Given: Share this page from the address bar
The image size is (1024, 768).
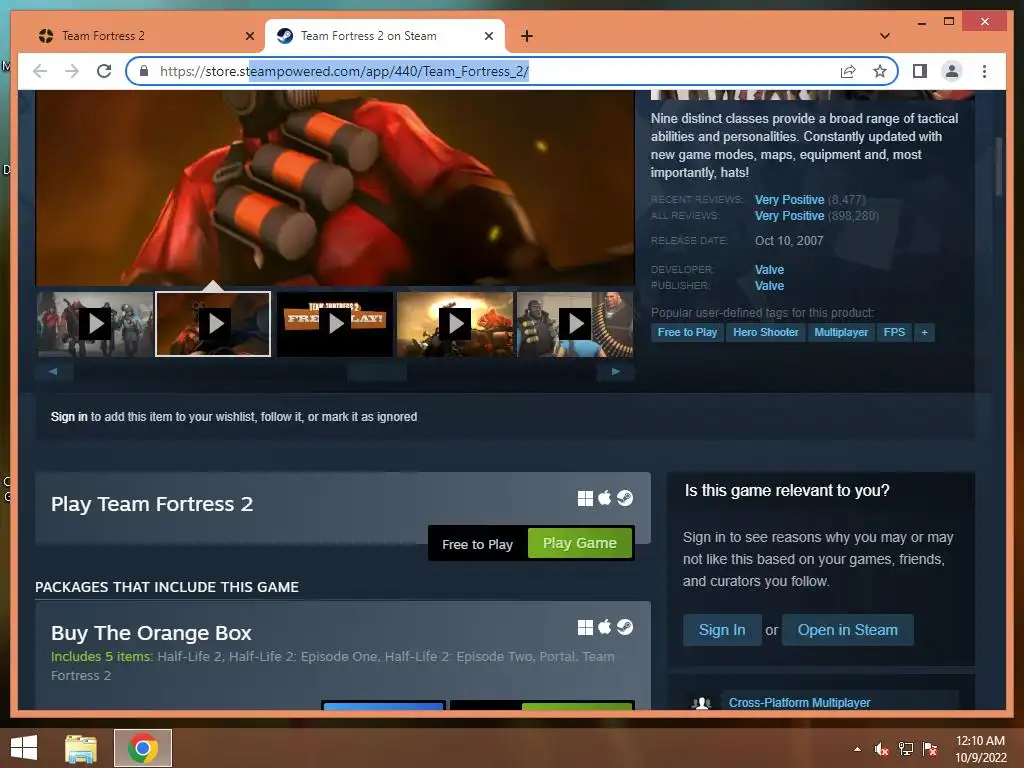Looking at the screenshot, I should 848,71.
